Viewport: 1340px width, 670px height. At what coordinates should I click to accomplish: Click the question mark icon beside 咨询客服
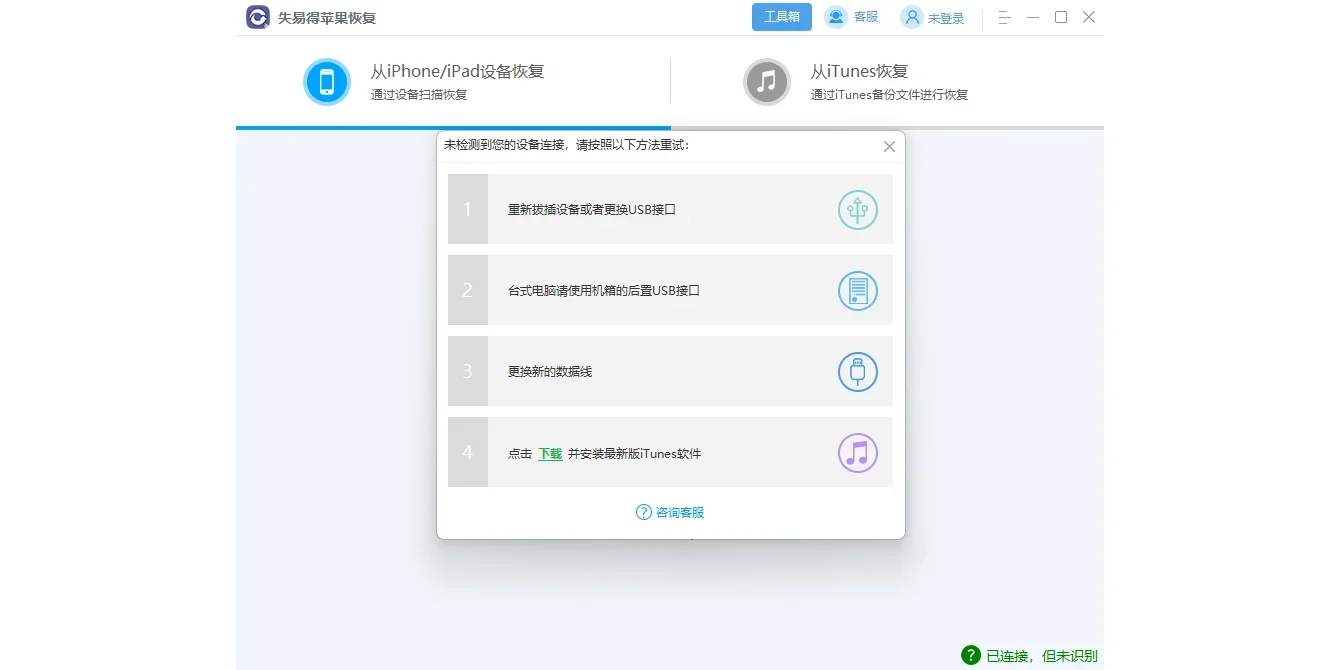644,512
